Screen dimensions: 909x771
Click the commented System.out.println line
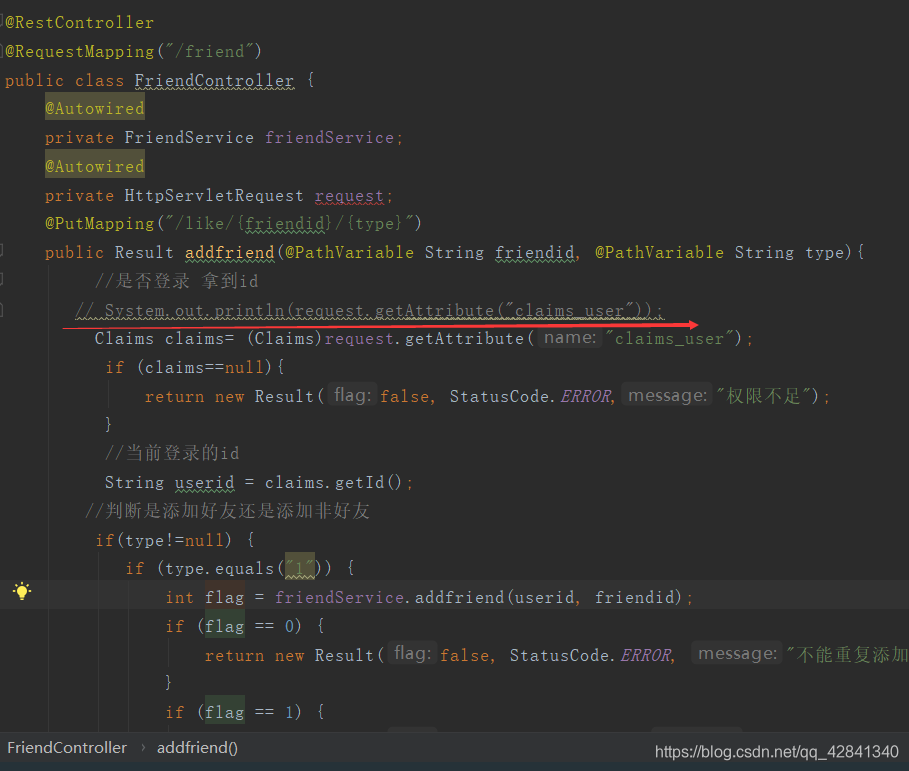coord(369,310)
